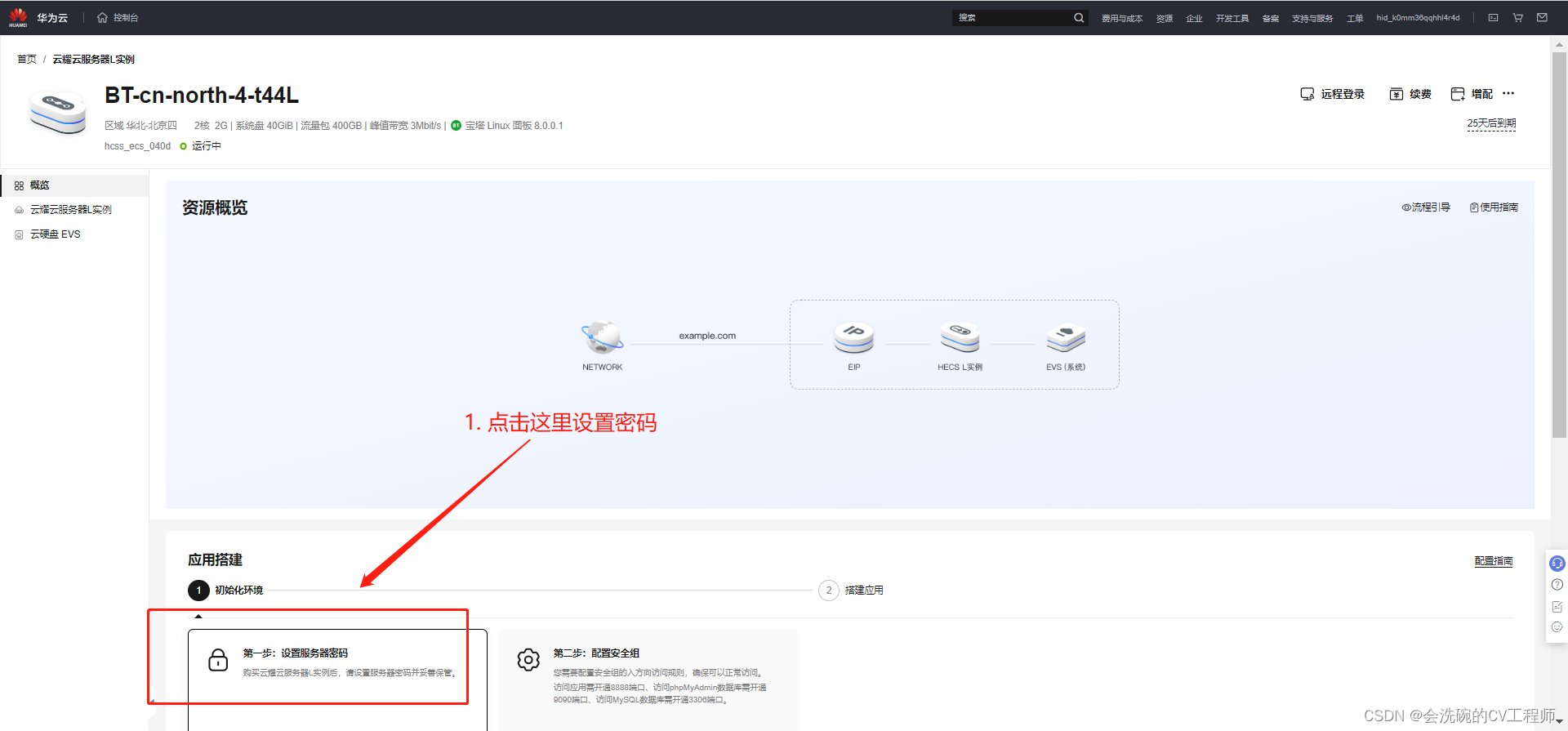
Task: Click the smiley face satisfaction icon
Action: (x=1557, y=627)
